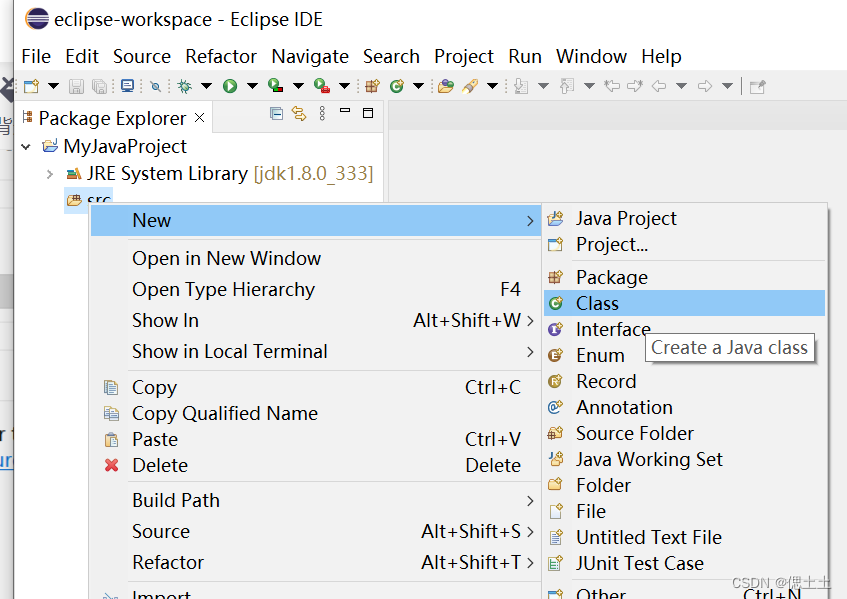Screen dimensions: 847x599
Task: Click the New Java Package toolbar icon
Action: pos(372,86)
